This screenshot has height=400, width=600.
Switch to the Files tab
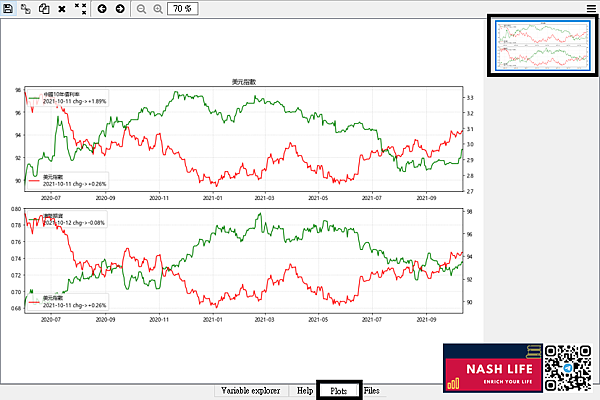pos(372,391)
